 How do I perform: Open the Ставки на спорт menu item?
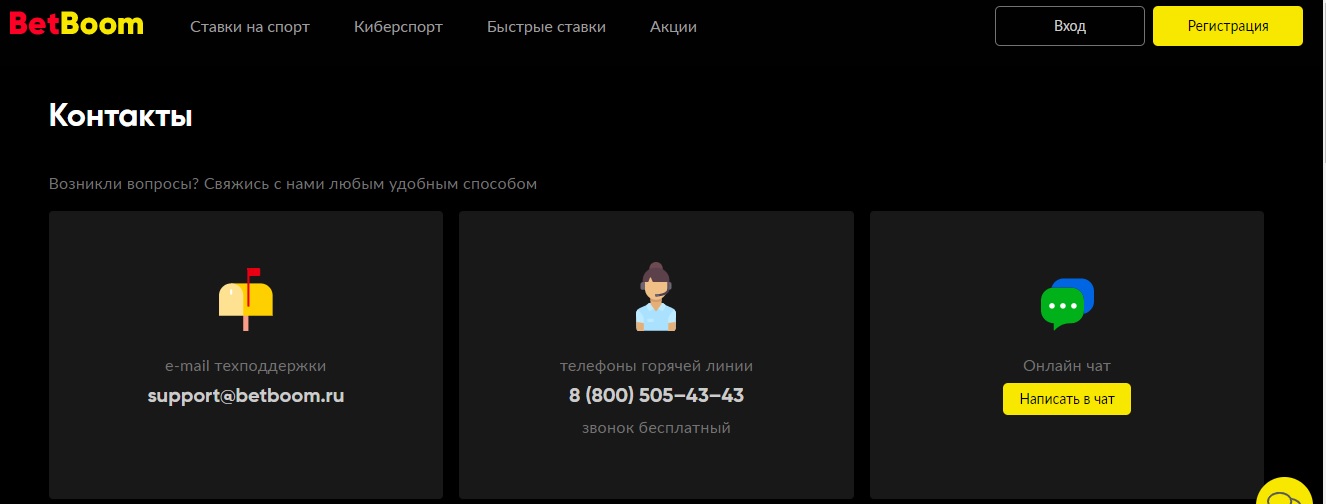250,27
